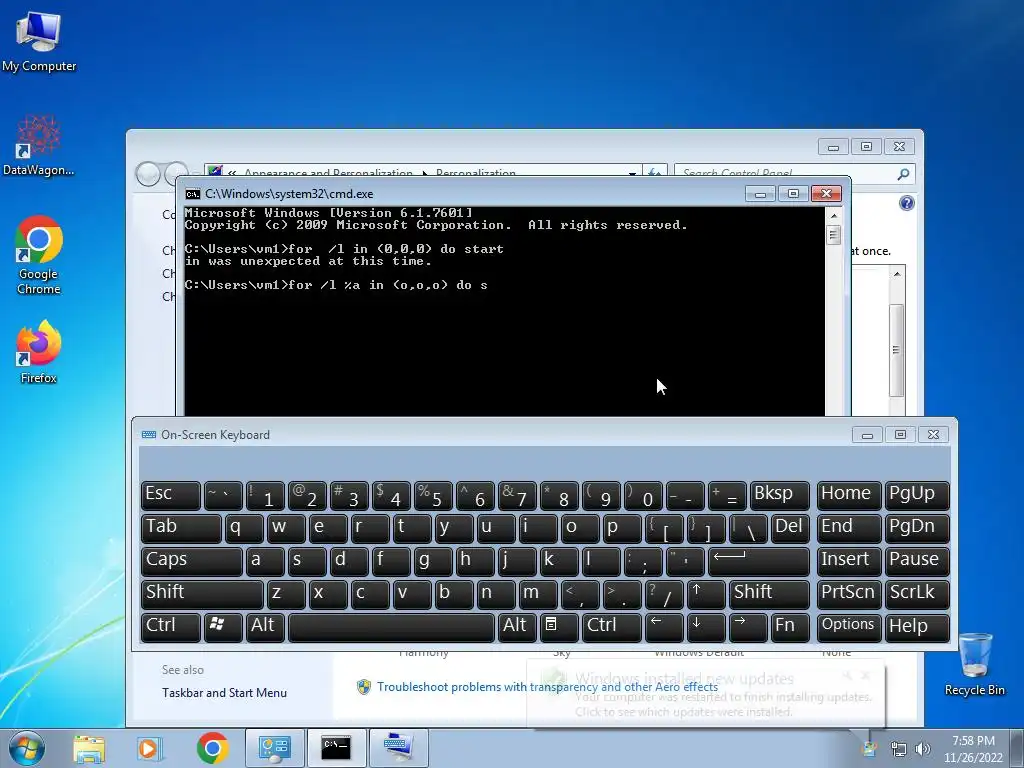Open the cmd.exe title bar system icon
Screen dimensions: 1024x768
pyautogui.click(x=193, y=194)
